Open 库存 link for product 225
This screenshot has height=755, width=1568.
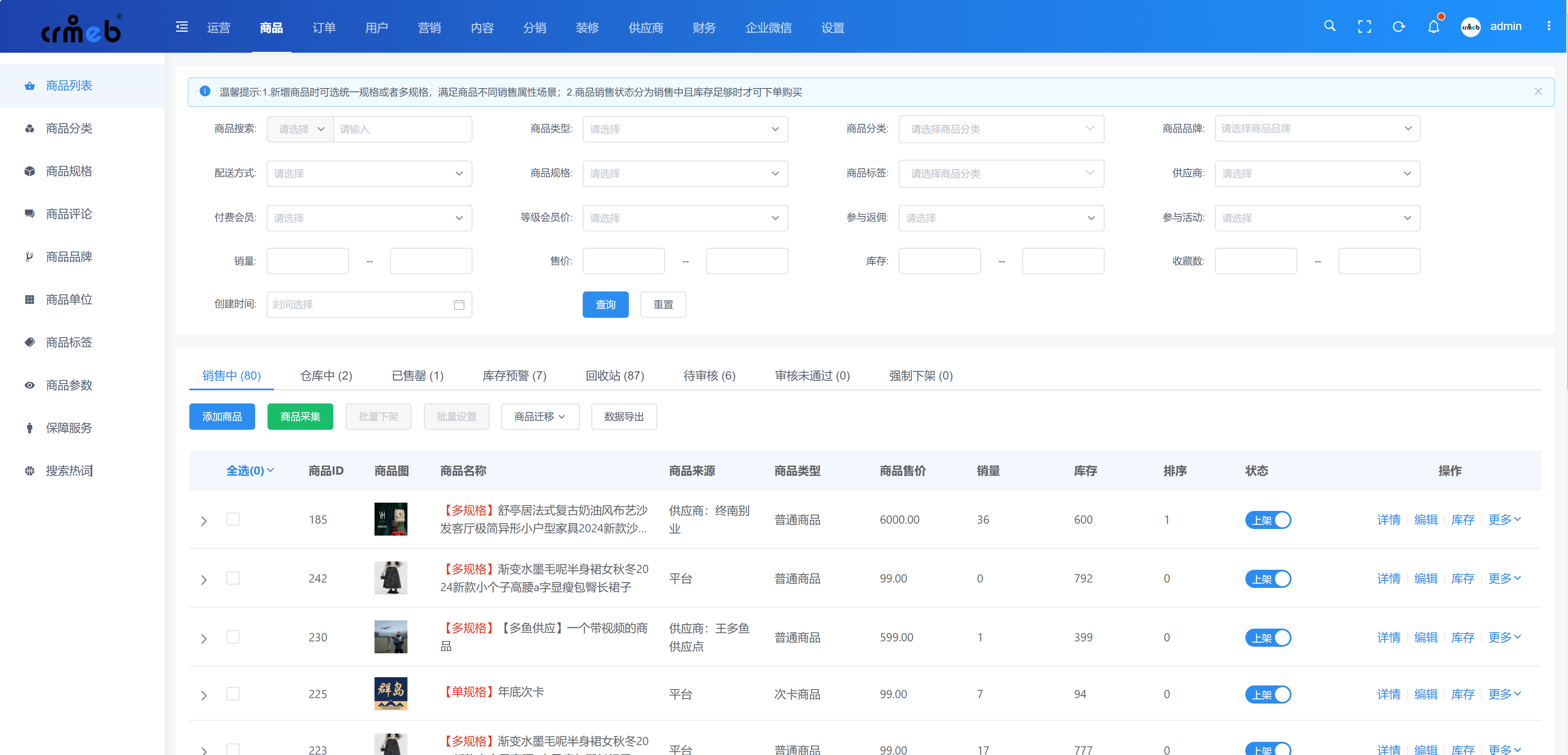(x=1463, y=694)
